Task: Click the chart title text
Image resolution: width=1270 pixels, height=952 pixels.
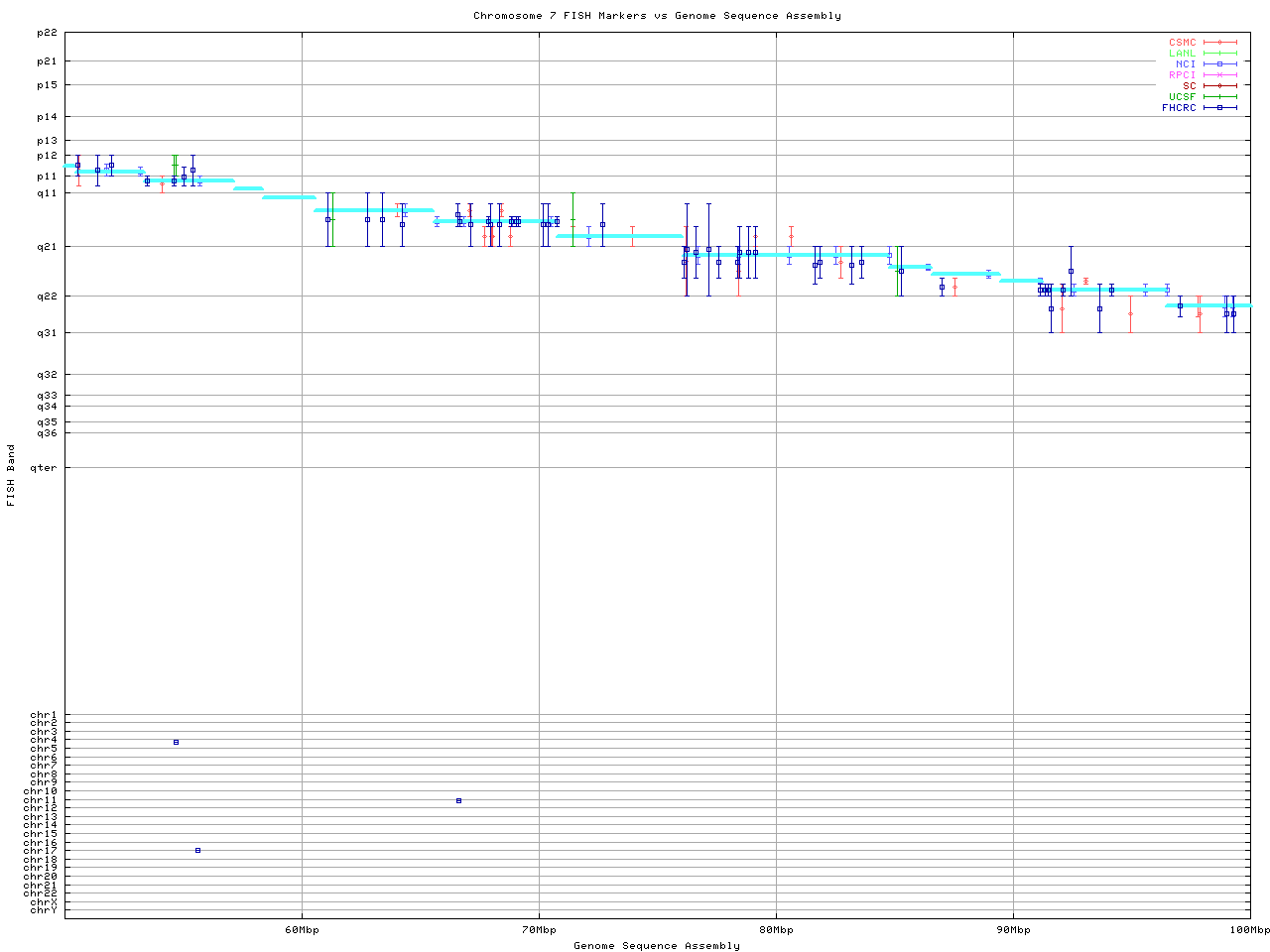Action: (x=657, y=16)
